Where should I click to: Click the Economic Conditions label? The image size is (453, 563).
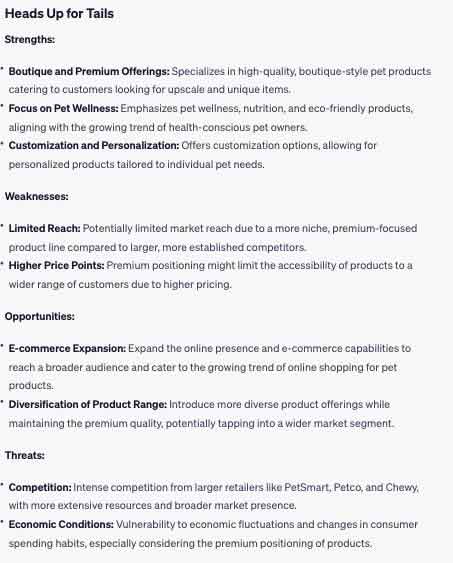61,524
